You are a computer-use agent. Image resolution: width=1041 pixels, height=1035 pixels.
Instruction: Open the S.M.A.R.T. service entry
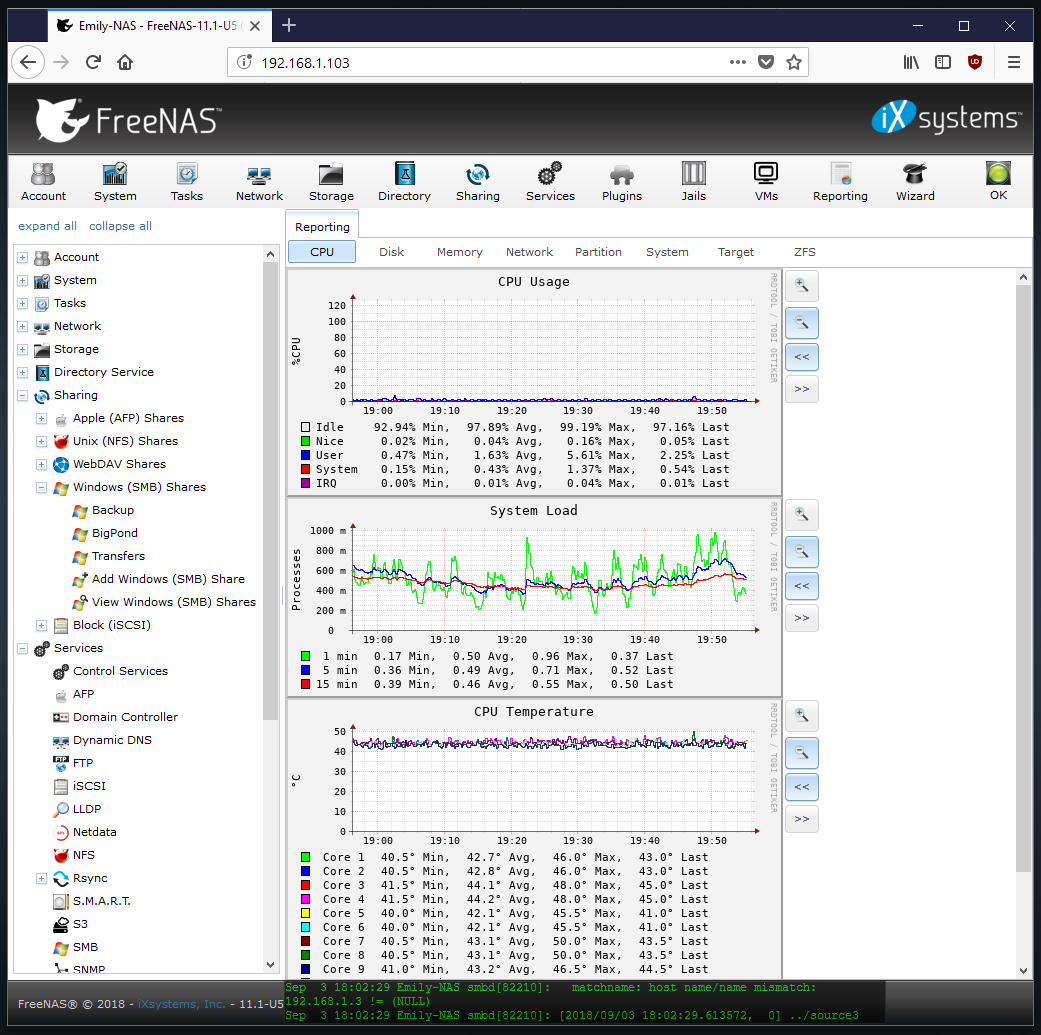click(102, 902)
